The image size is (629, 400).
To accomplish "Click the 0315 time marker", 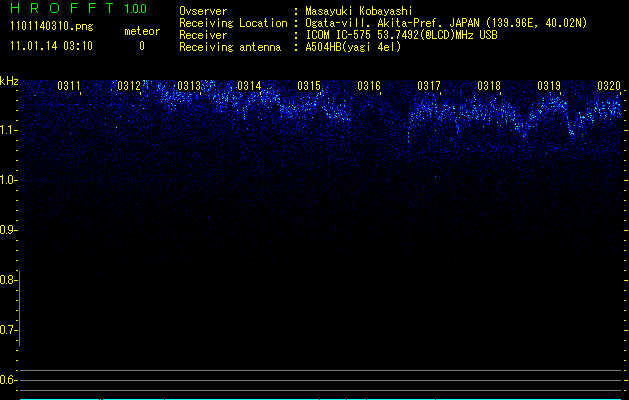I will 309,86.
